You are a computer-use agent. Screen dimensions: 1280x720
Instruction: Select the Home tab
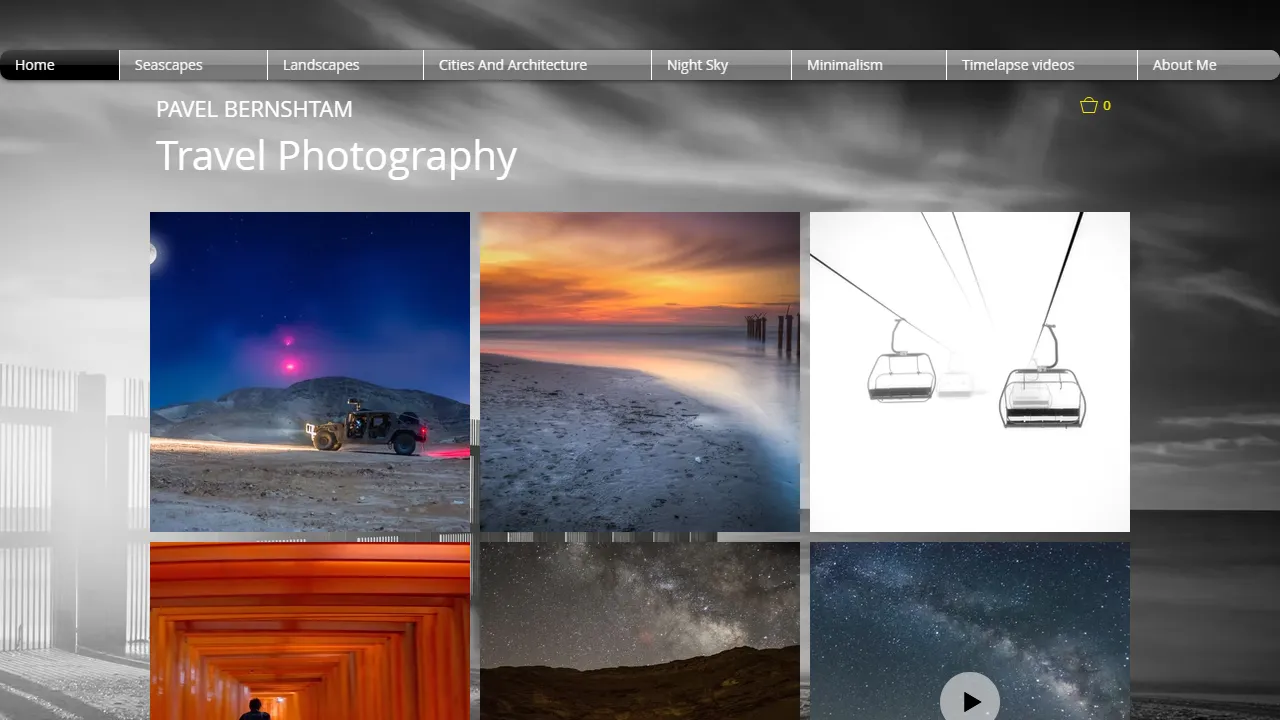35,65
